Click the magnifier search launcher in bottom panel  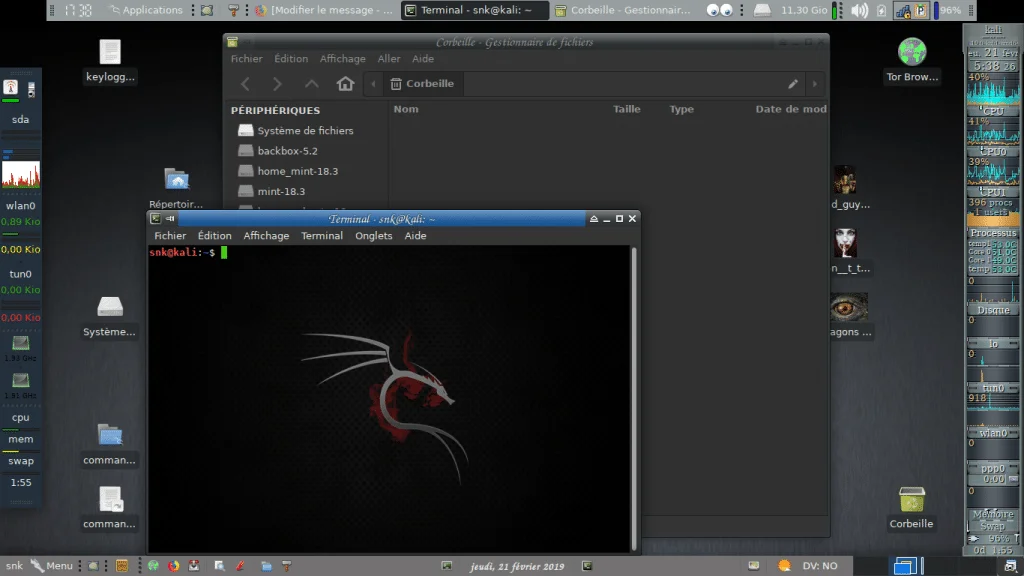(219, 566)
